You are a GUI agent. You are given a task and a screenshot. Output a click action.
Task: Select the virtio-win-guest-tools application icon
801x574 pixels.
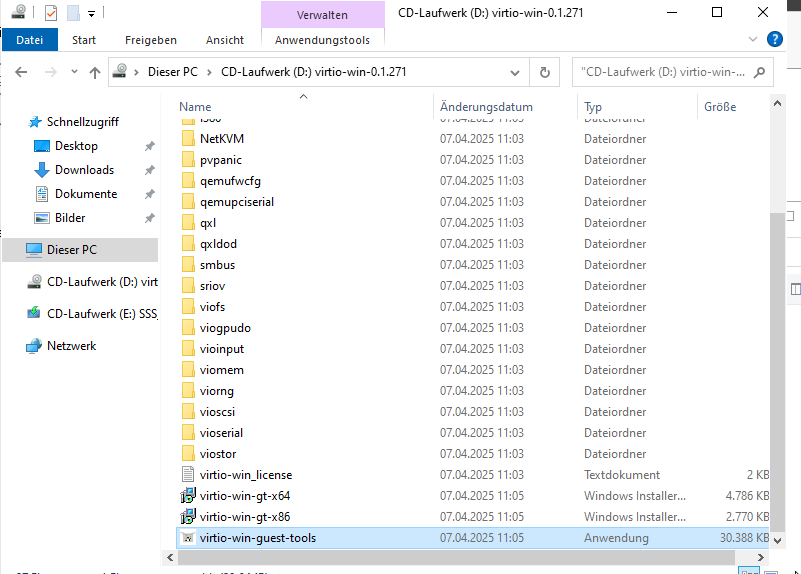(188, 538)
